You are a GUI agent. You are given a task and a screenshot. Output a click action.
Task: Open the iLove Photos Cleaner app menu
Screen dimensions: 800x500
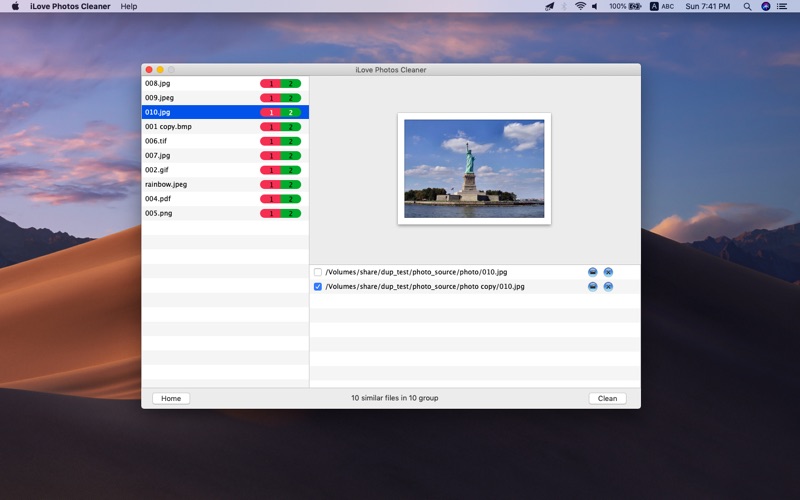70,6
